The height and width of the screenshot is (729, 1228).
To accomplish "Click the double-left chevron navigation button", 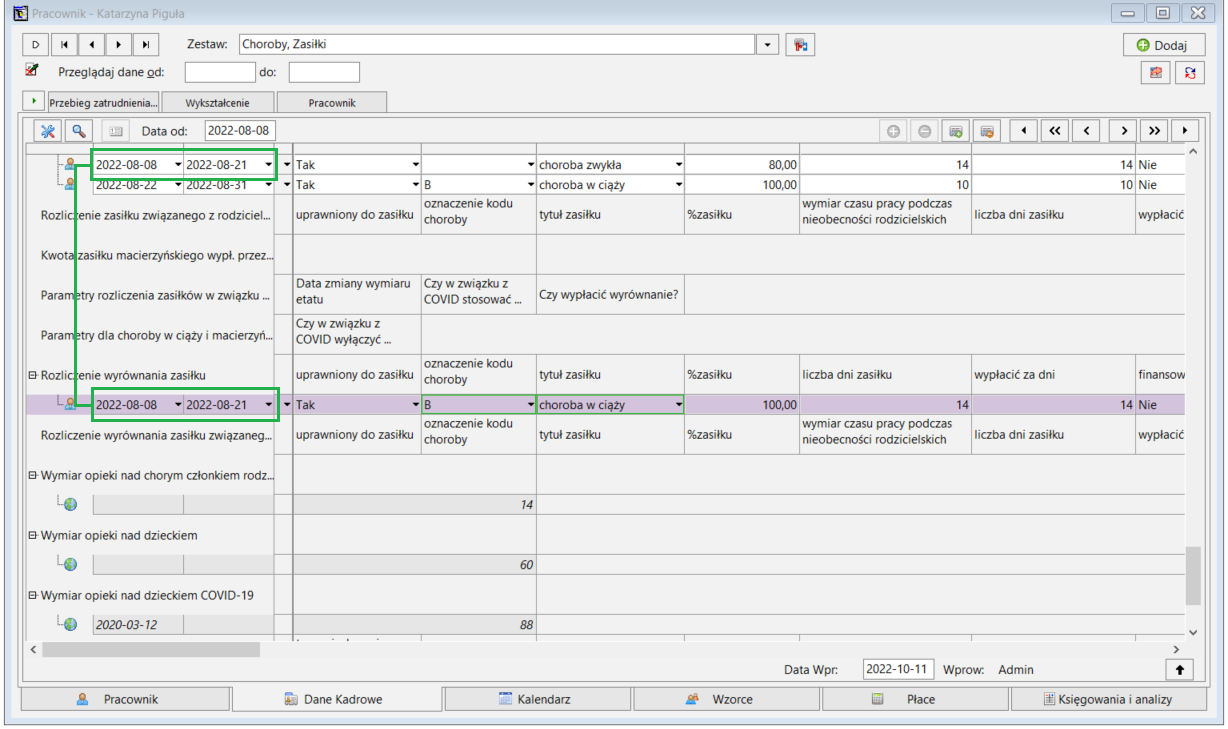I will [x=1054, y=131].
